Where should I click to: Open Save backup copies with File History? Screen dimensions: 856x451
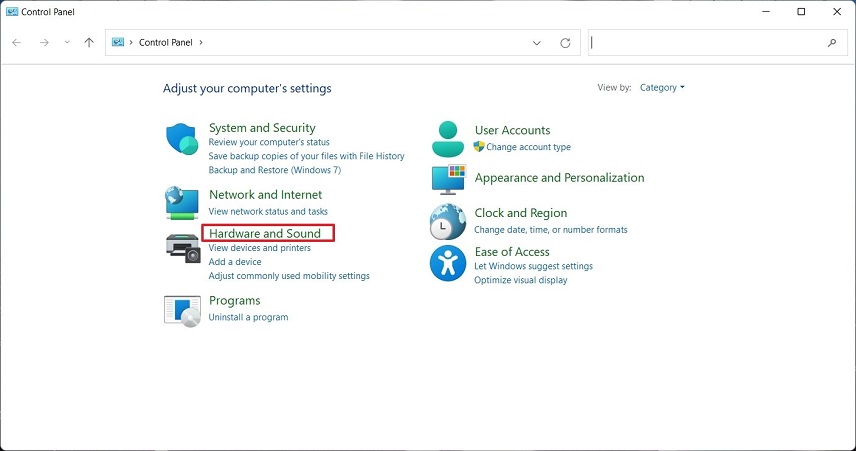[x=306, y=156]
